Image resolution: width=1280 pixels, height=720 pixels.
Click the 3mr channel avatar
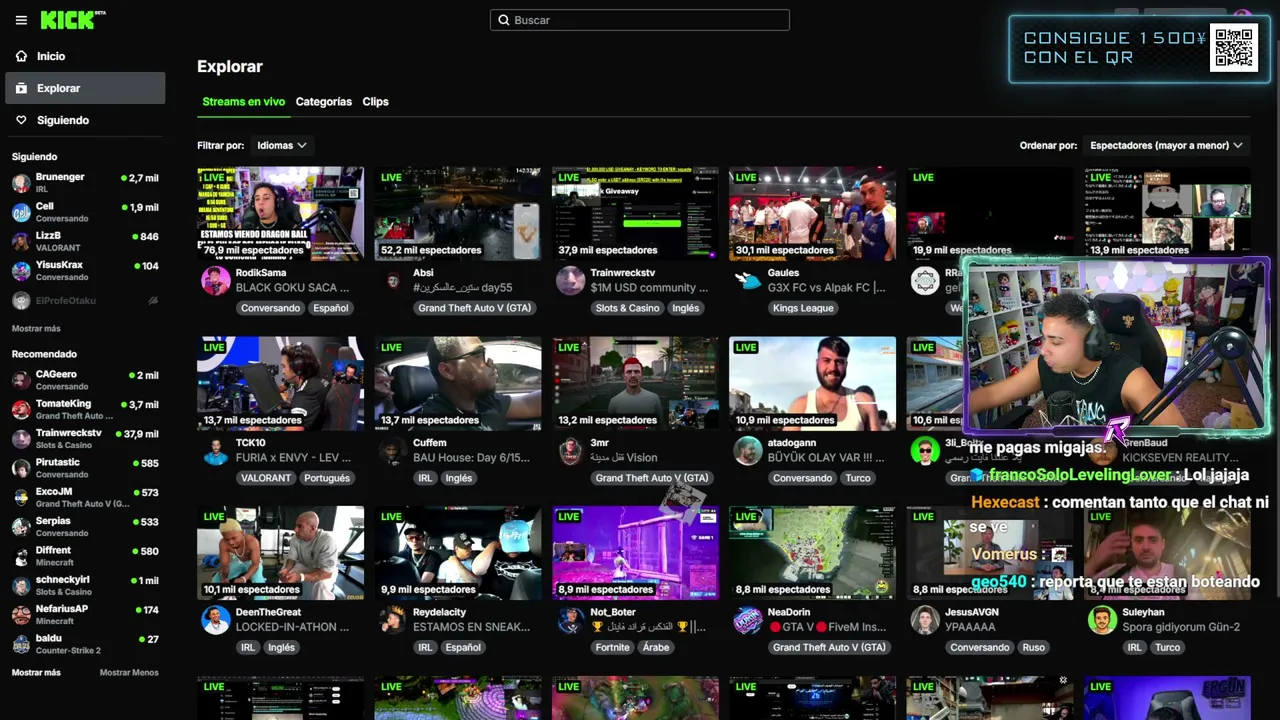(x=570, y=450)
